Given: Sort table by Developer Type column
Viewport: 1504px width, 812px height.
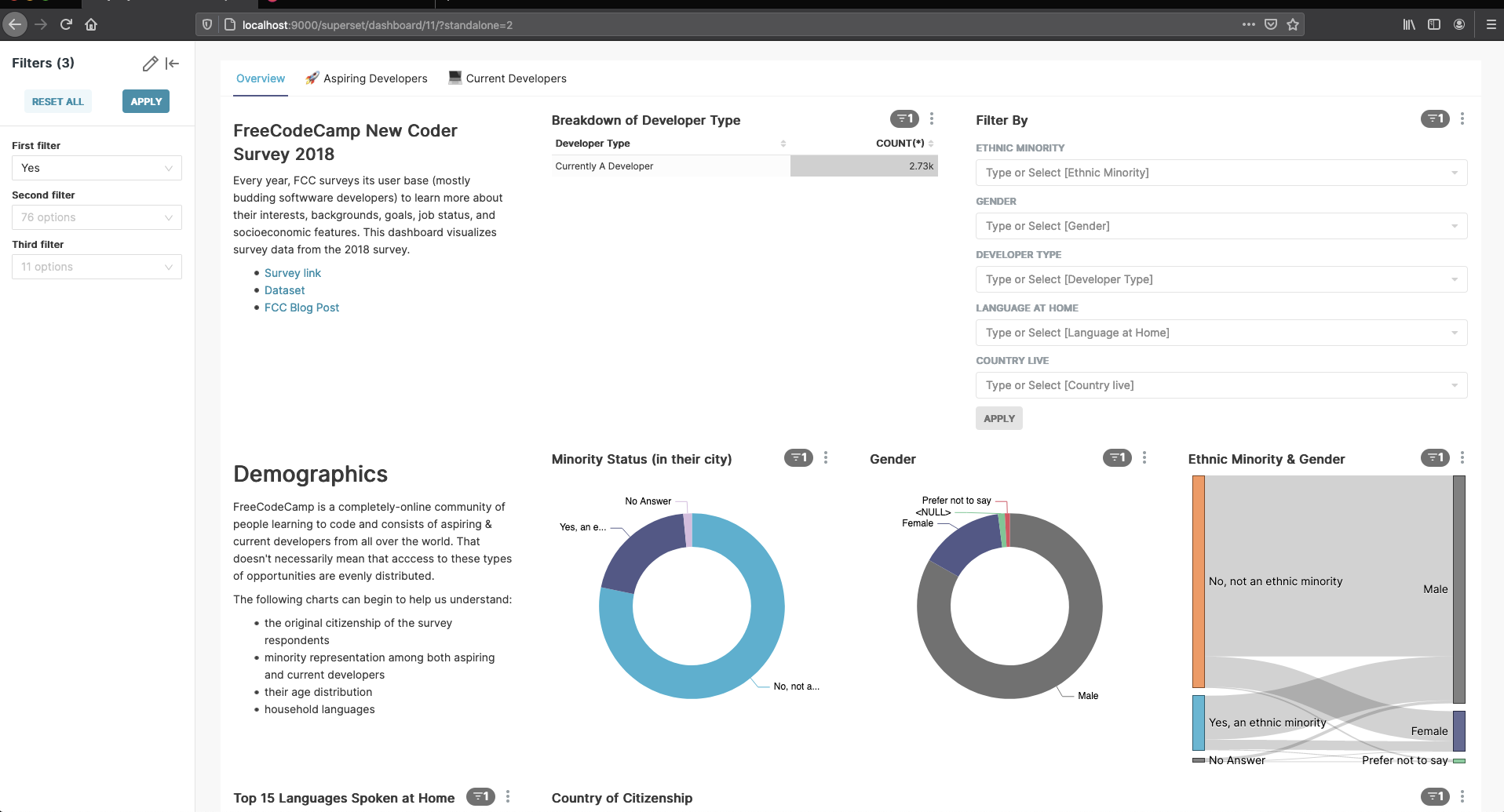Looking at the screenshot, I should [670, 144].
